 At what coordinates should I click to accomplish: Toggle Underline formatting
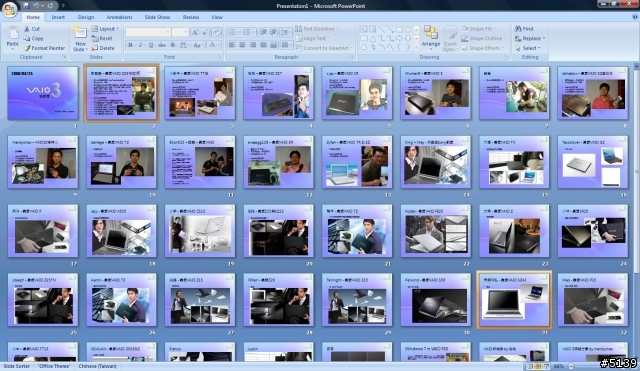(151, 45)
